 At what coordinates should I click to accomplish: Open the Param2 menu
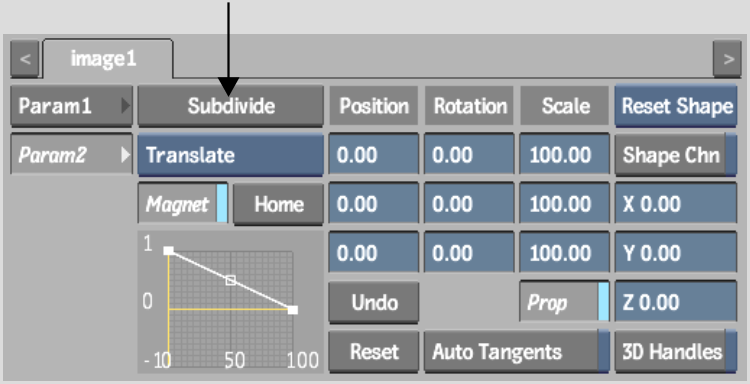(71, 154)
